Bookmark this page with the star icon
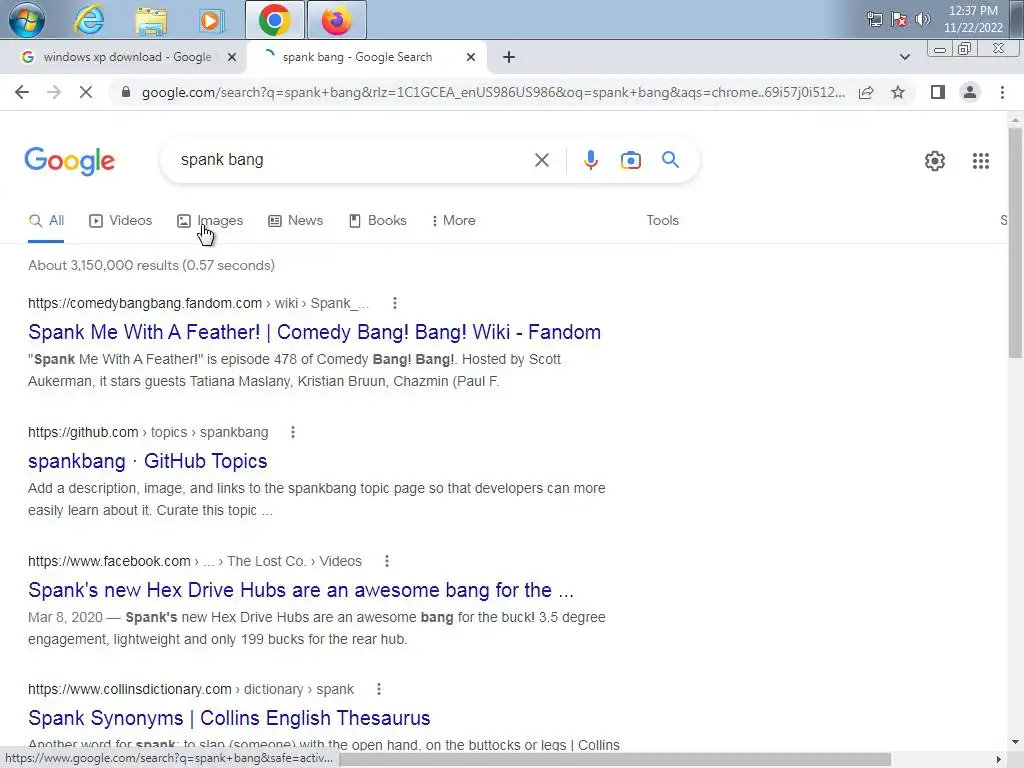Viewport: 1024px width, 768px height. pos(898,92)
